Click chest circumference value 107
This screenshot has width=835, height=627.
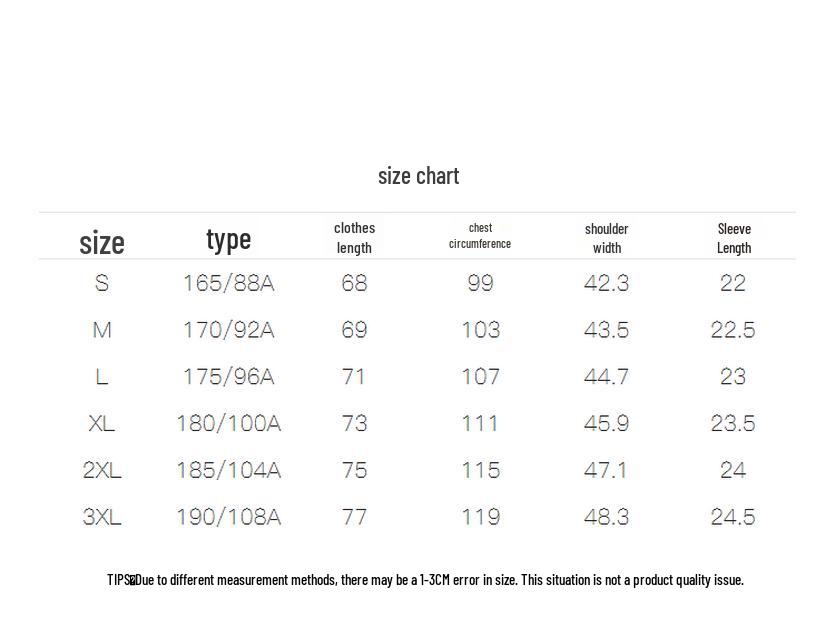[480, 377]
